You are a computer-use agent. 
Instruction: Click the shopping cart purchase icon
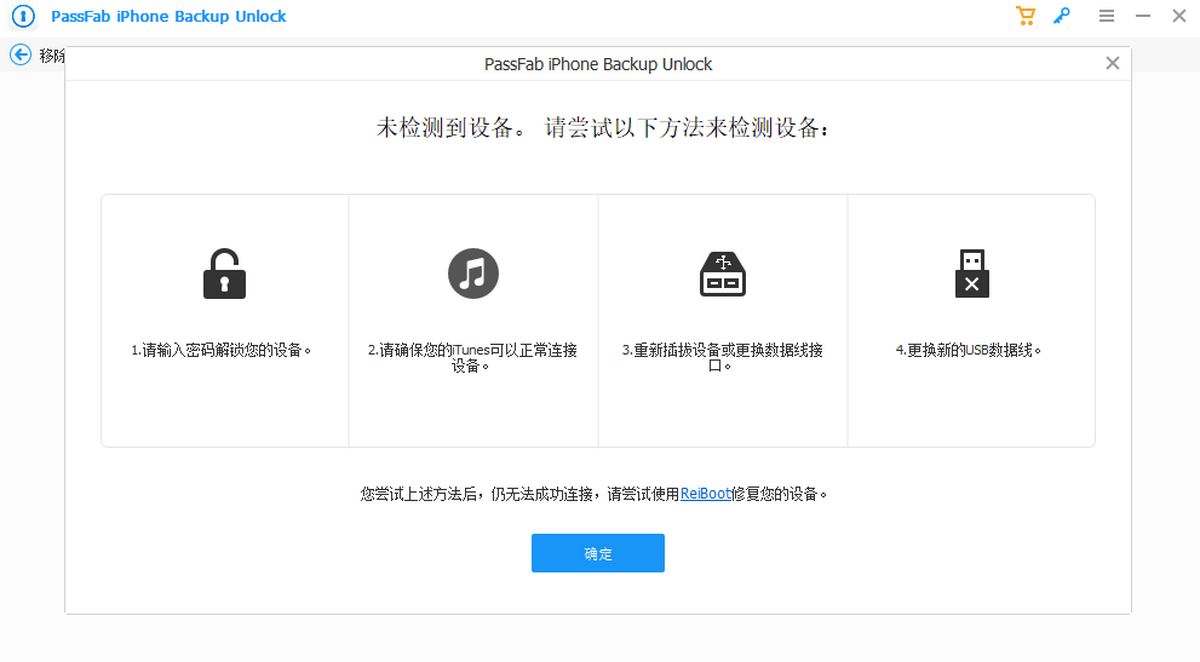point(1025,16)
